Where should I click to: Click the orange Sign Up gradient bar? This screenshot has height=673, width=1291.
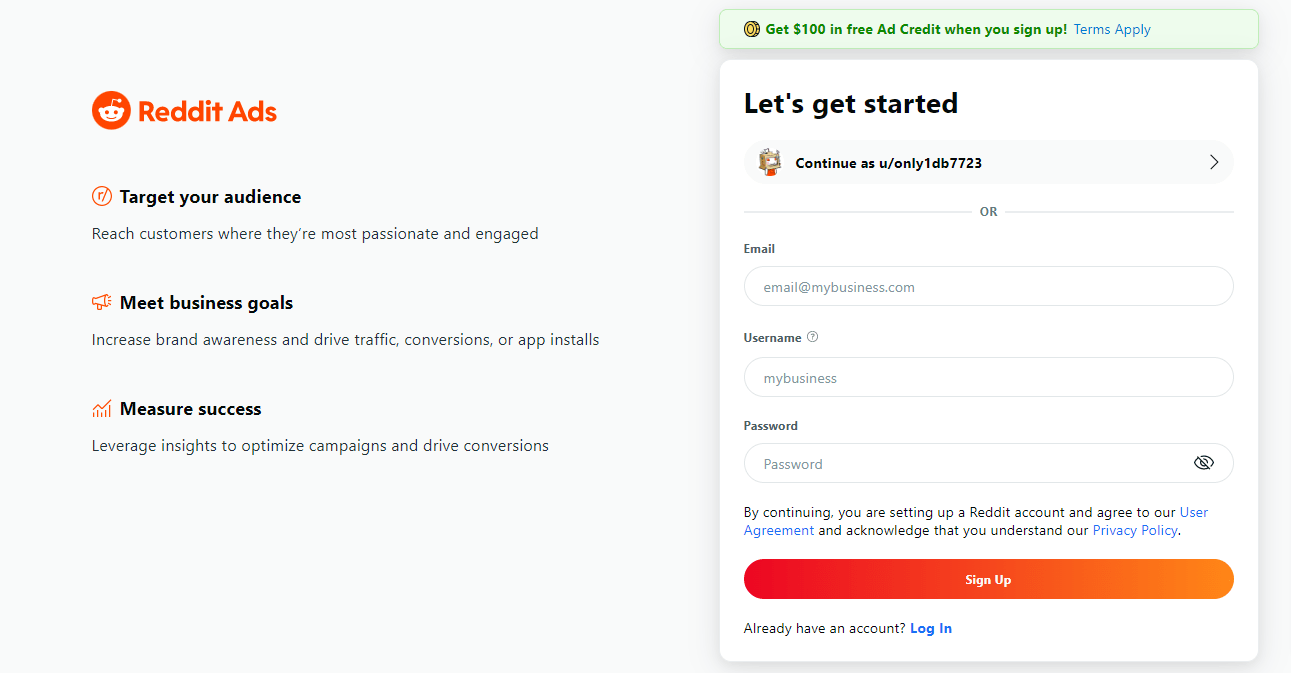pyautogui.click(x=988, y=579)
